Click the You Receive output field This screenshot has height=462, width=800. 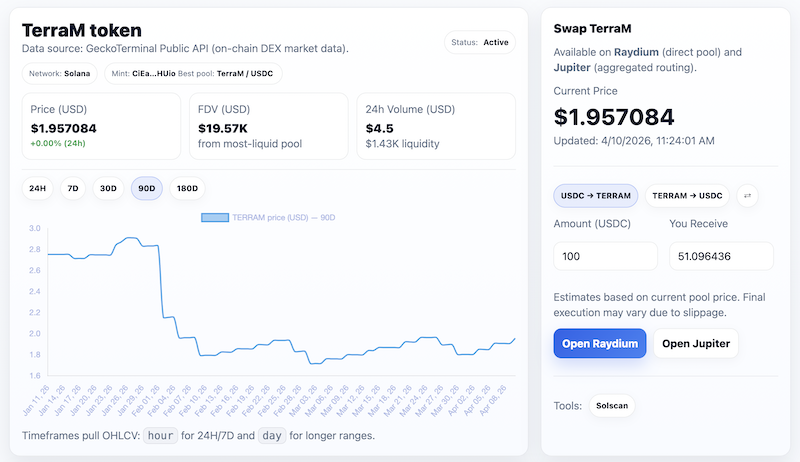click(721, 256)
